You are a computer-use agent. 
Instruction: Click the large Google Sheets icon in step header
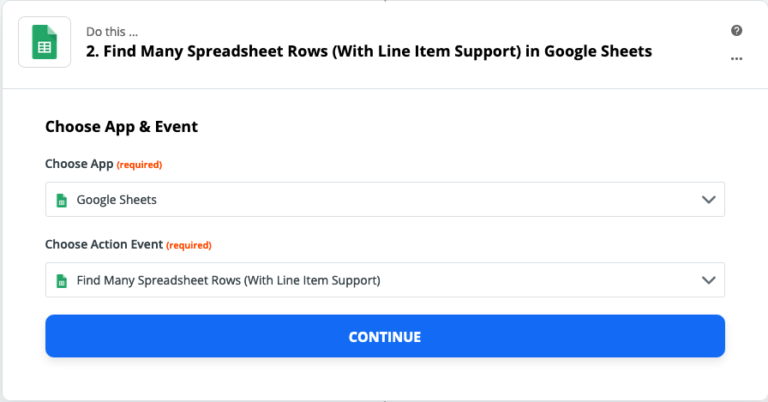44,42
